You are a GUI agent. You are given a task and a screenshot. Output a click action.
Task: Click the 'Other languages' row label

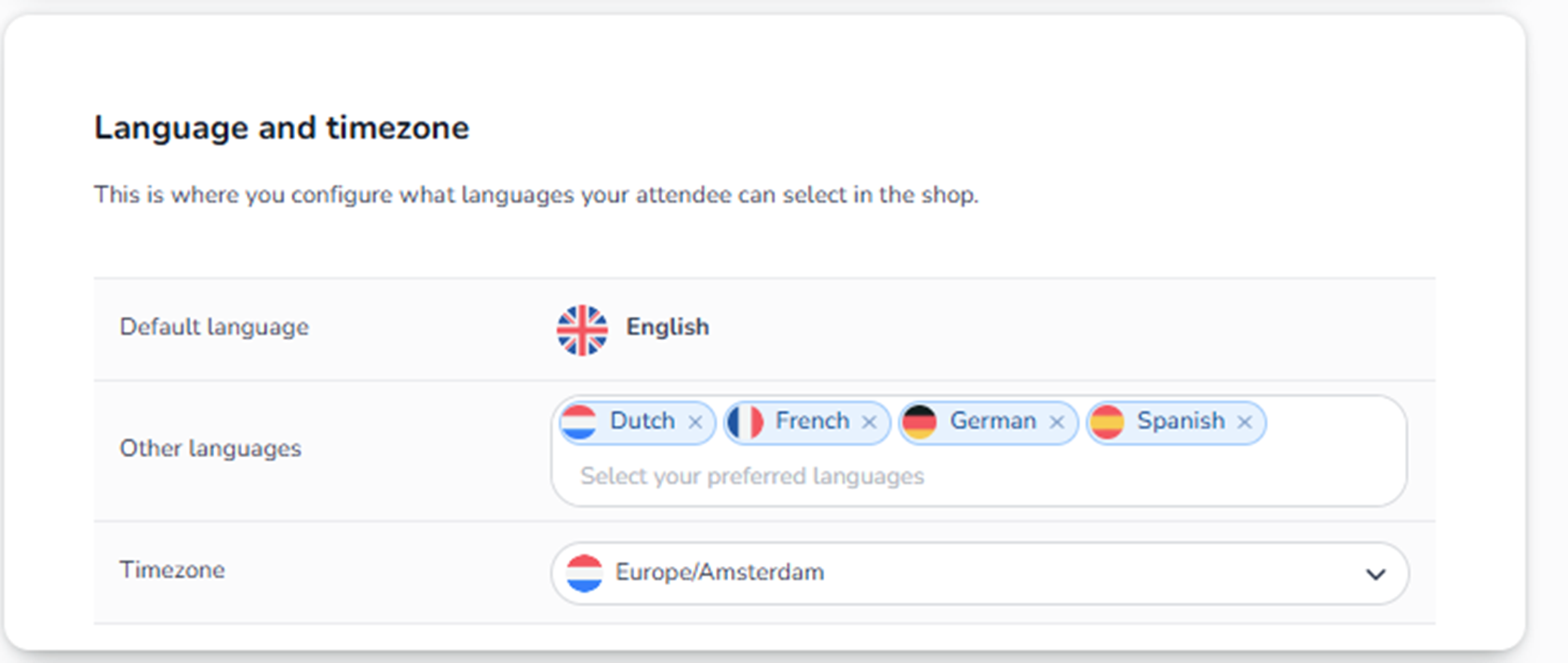(x=210, y=449)
